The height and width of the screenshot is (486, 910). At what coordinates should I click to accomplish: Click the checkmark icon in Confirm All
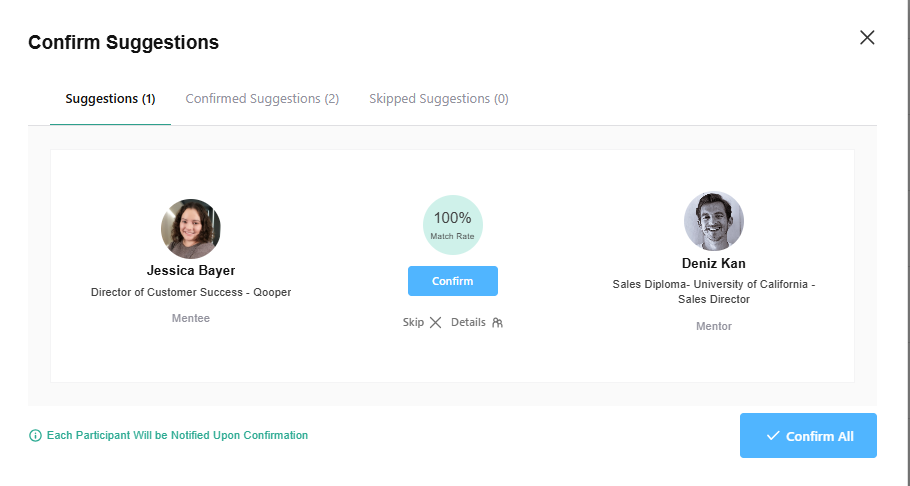pos(772,436)
